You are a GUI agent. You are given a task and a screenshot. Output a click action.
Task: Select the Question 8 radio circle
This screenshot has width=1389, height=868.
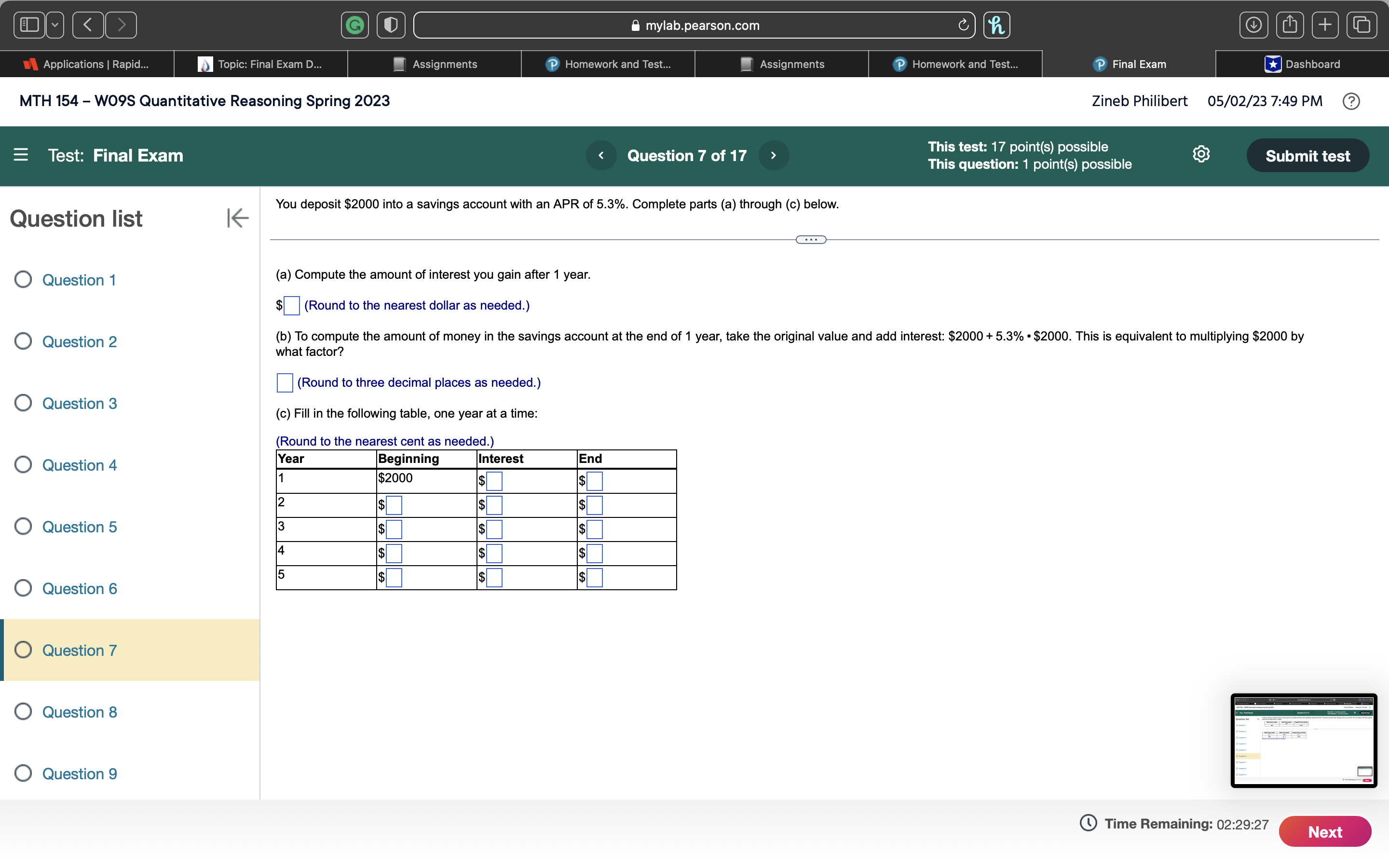click(23, 712)
